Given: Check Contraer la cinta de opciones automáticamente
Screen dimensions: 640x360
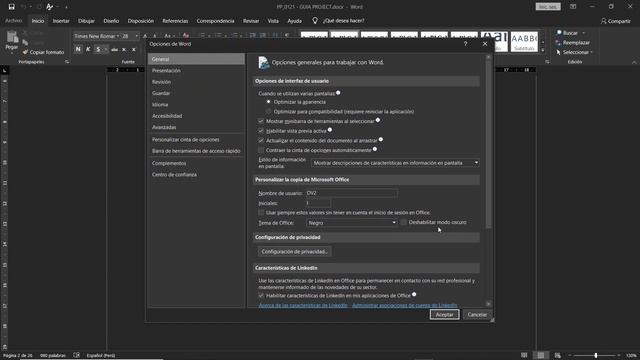Looking at the screenshot, I should 261,150.
